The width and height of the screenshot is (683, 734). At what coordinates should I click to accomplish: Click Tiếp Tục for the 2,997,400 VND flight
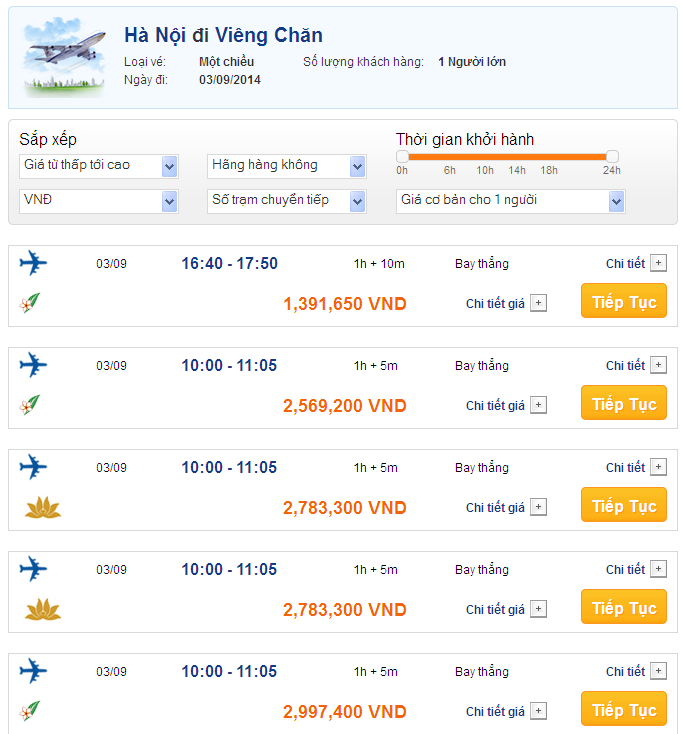624,710
